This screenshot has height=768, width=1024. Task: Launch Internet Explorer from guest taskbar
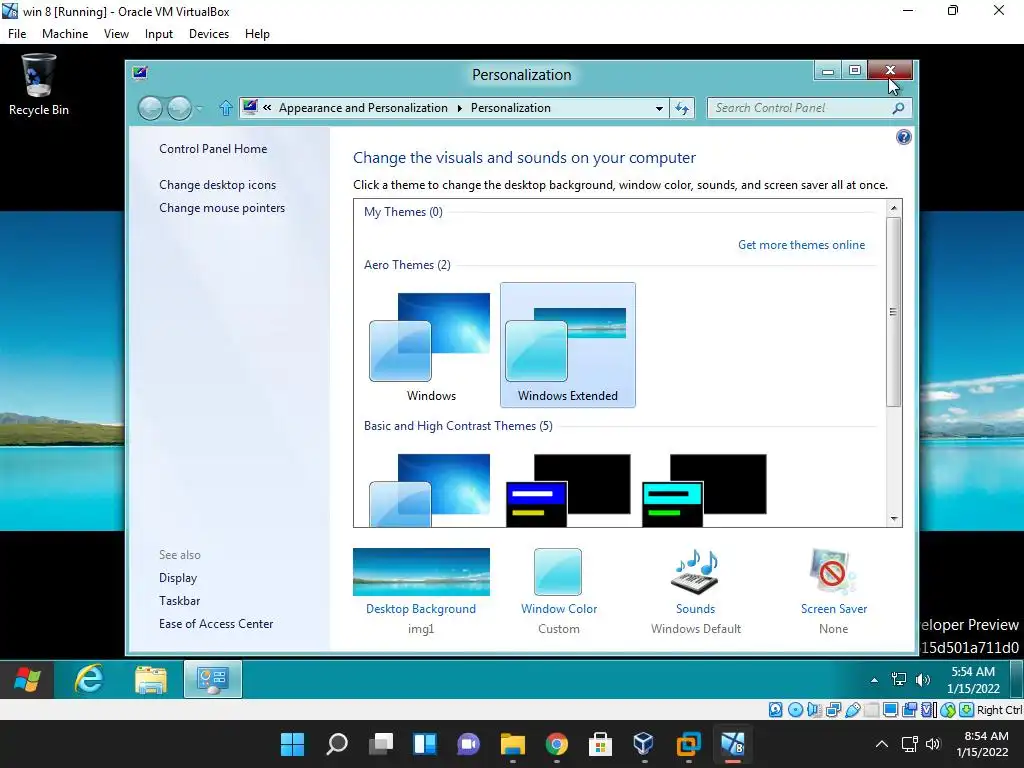(x=89, y=679)
